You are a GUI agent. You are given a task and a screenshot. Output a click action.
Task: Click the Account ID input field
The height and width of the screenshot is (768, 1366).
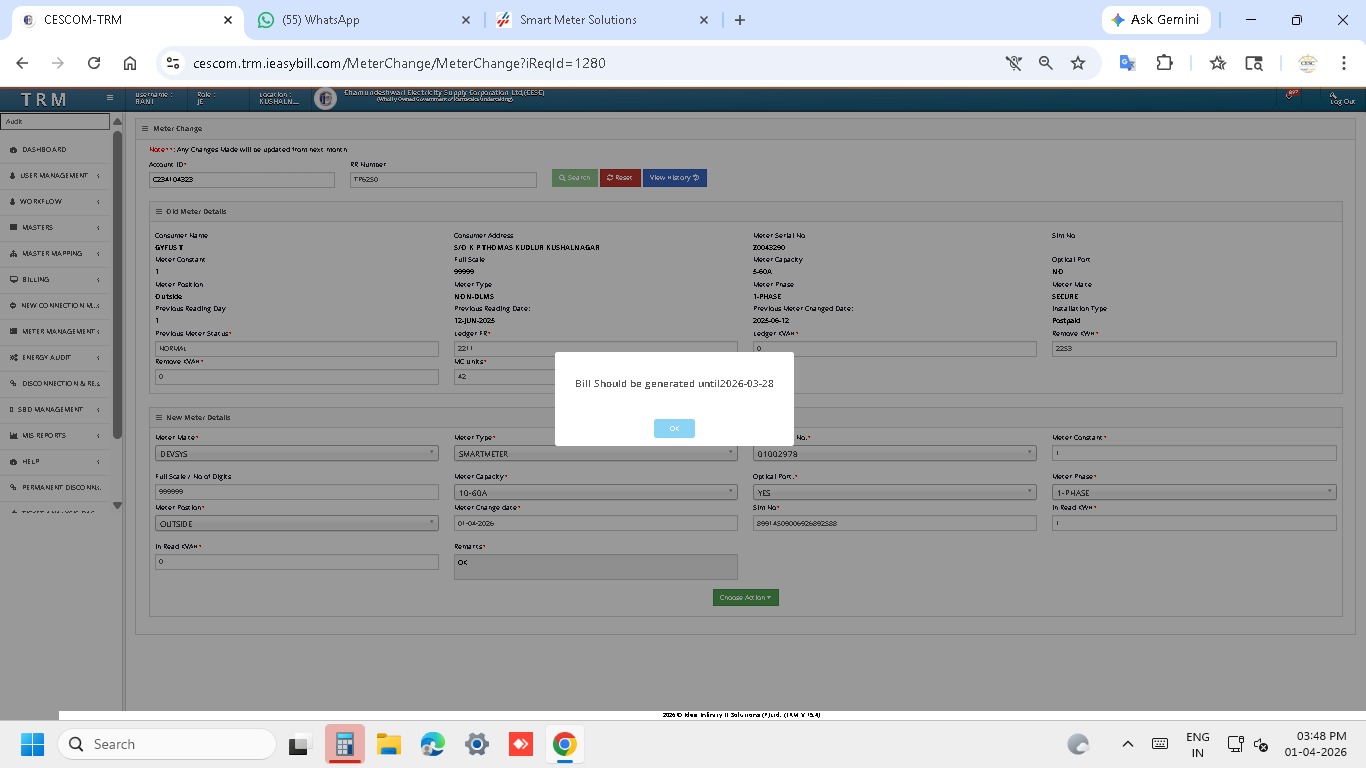pyautogui.click(x=242, y=180)
